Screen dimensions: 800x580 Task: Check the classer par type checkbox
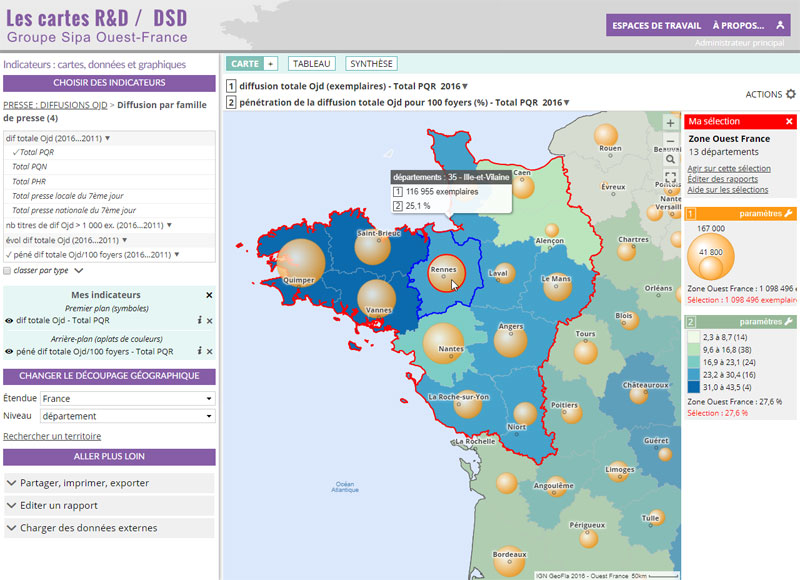point(7,271)
